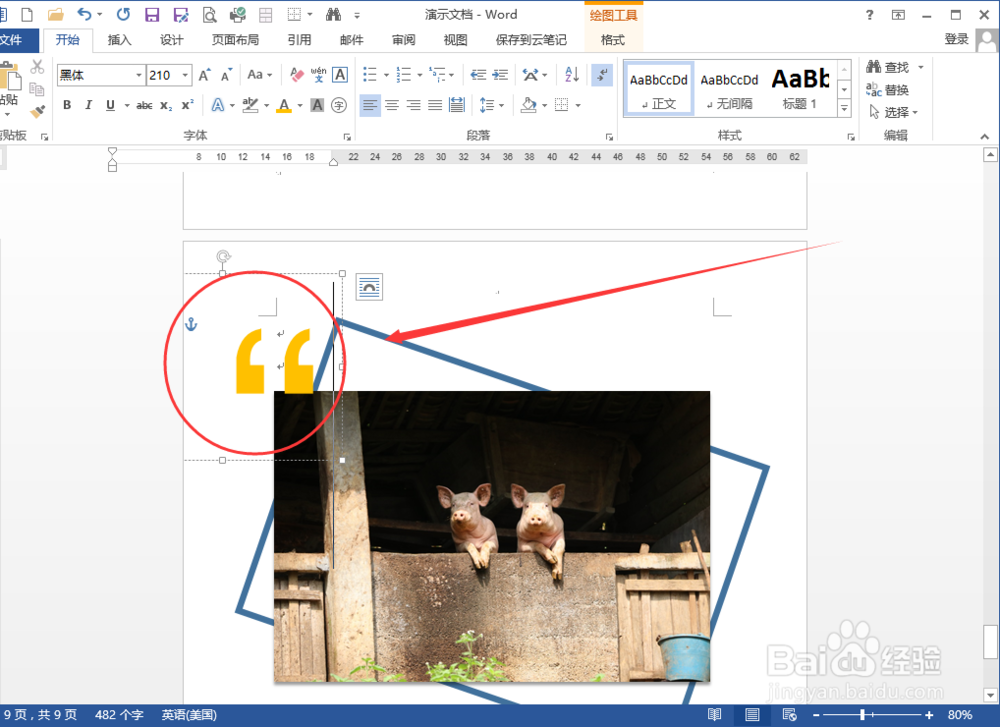Apply the 标题 1 style

800,89
